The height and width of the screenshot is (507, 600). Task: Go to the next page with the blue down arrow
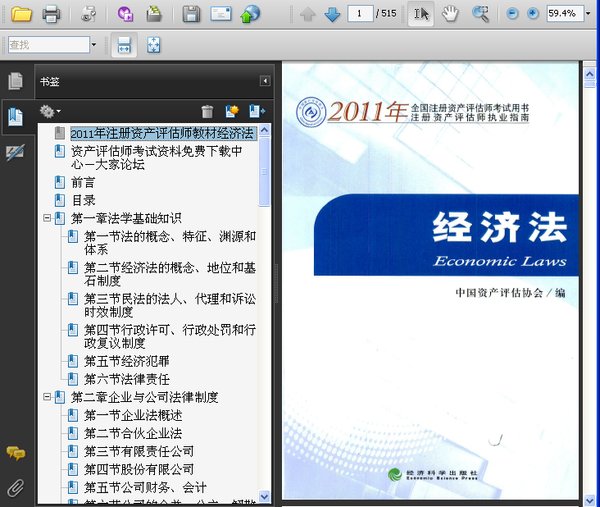332,15
